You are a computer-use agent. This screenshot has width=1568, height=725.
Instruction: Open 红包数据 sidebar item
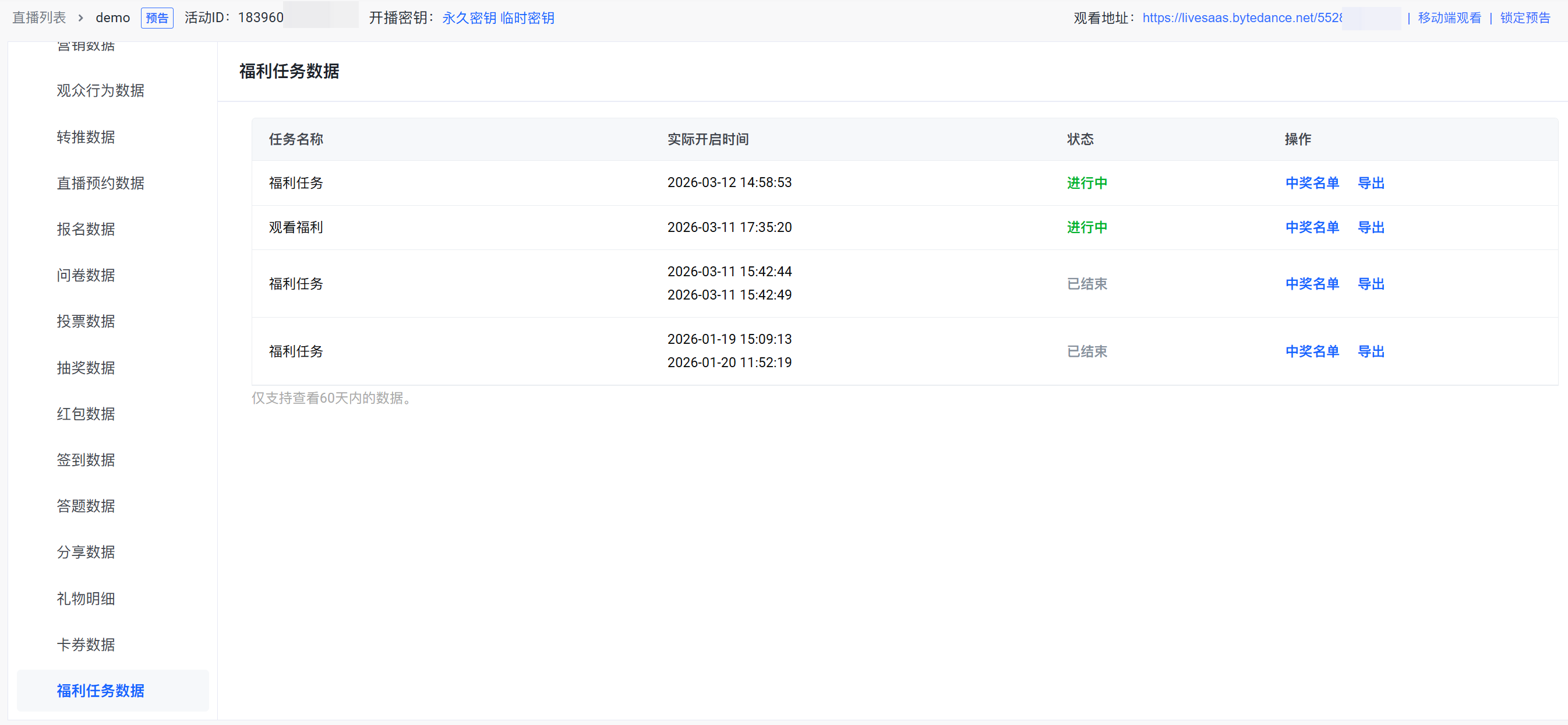(x=86, y=414)
